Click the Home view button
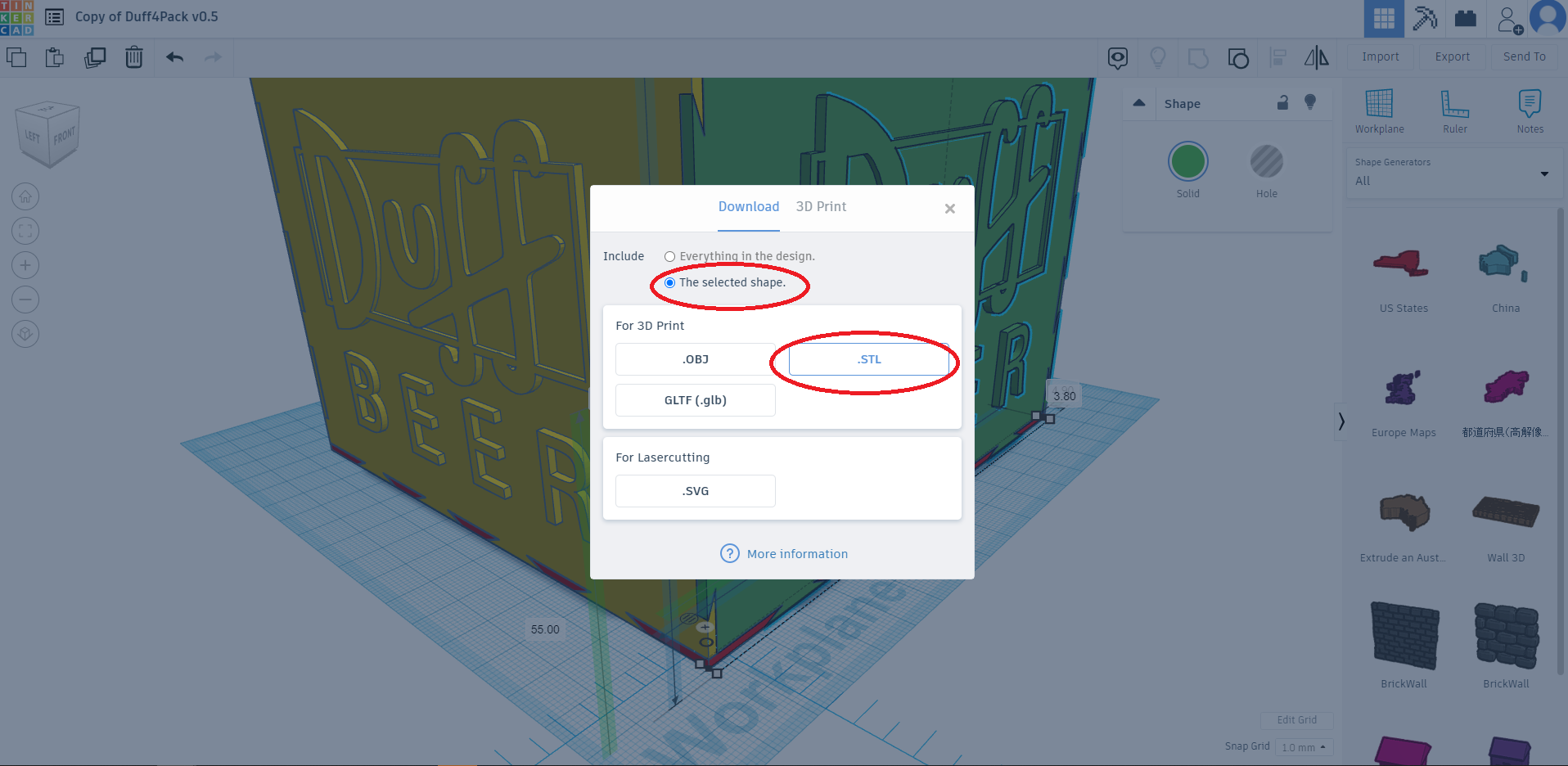This screenshot has height=766, width=1568. click(25, 196)
